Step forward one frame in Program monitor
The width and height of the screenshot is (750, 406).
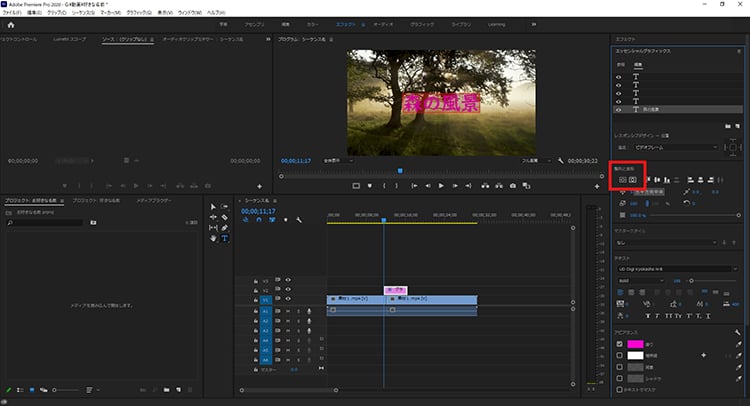[x=455, y=186]
